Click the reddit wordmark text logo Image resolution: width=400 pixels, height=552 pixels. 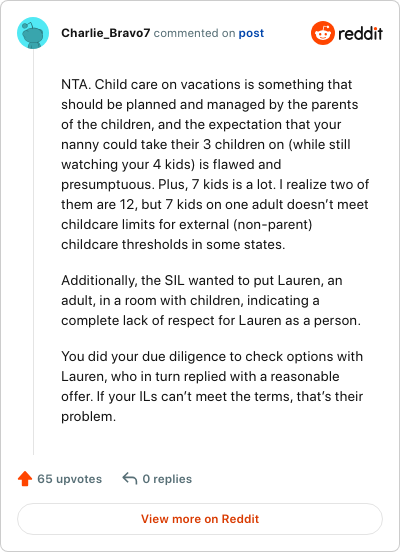pyautogui.click(x=360, y=33)
